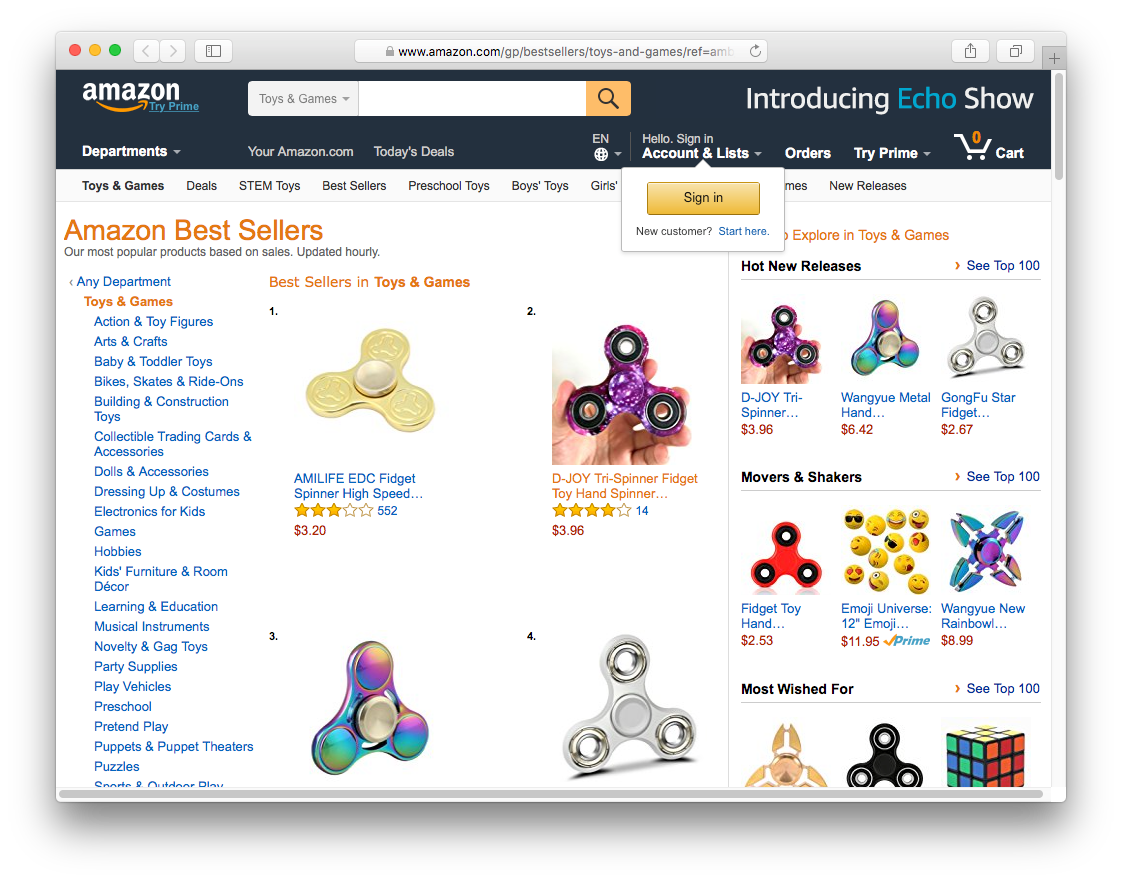Show all tabs overview icon
The height and width of the screenshot is (882, 1122).
[1015, 51]
